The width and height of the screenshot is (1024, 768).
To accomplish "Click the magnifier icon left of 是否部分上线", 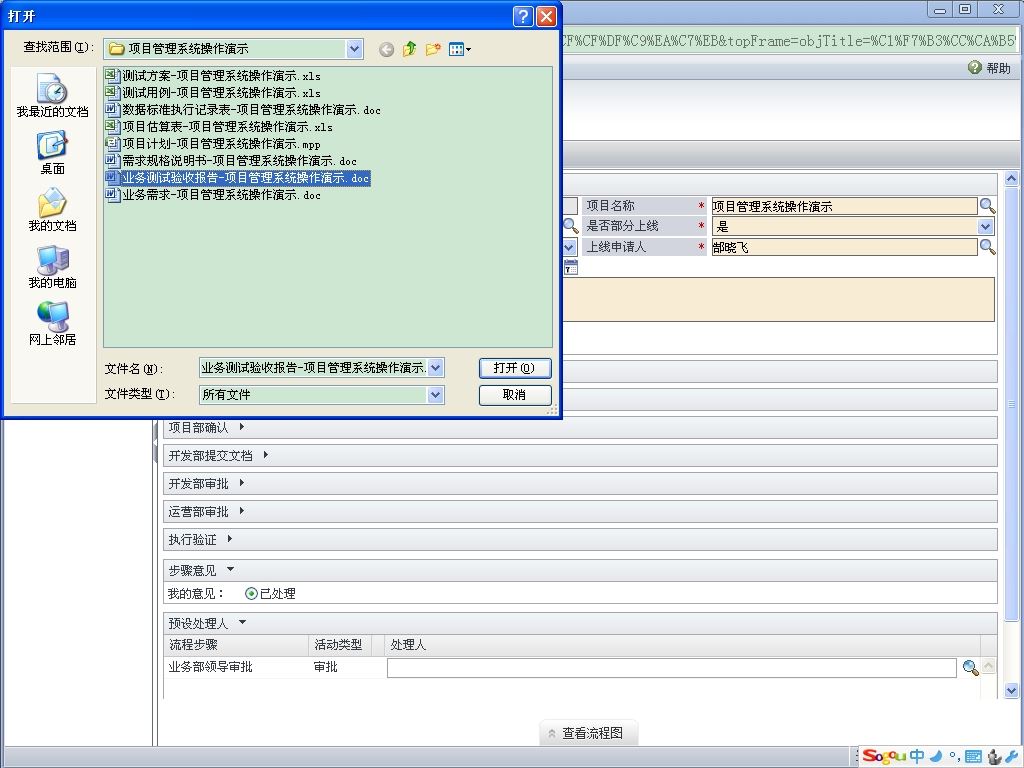I will coord(571,226).
